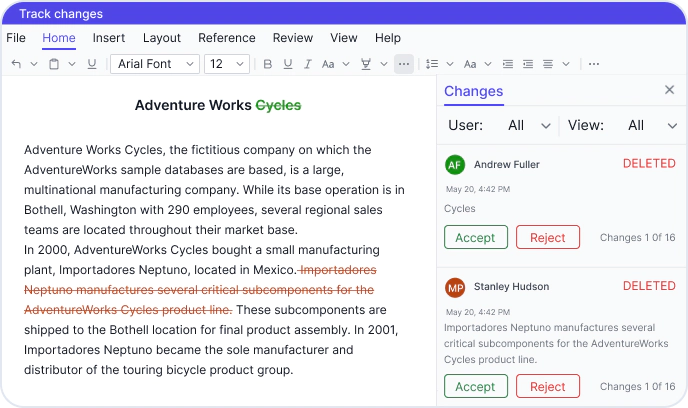Switch to the Layout tab
Viewport: 688px width, 408px height.
click(161, 39)
